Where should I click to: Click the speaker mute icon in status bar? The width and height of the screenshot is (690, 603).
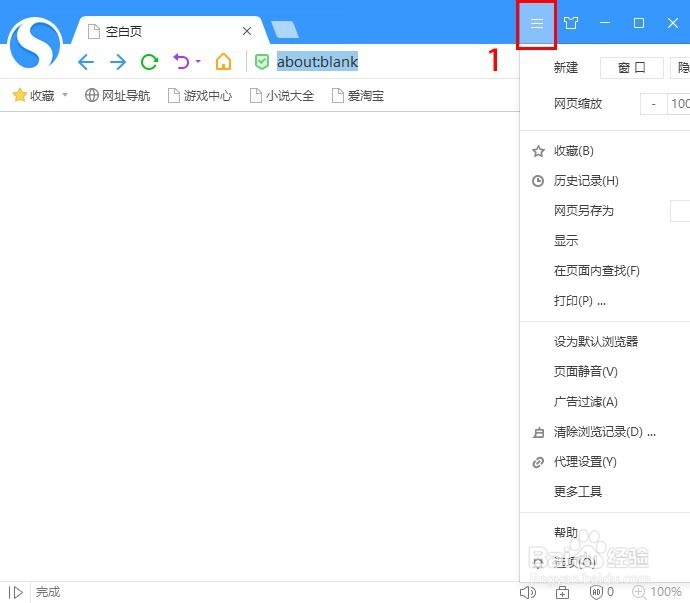click(528, 592)
